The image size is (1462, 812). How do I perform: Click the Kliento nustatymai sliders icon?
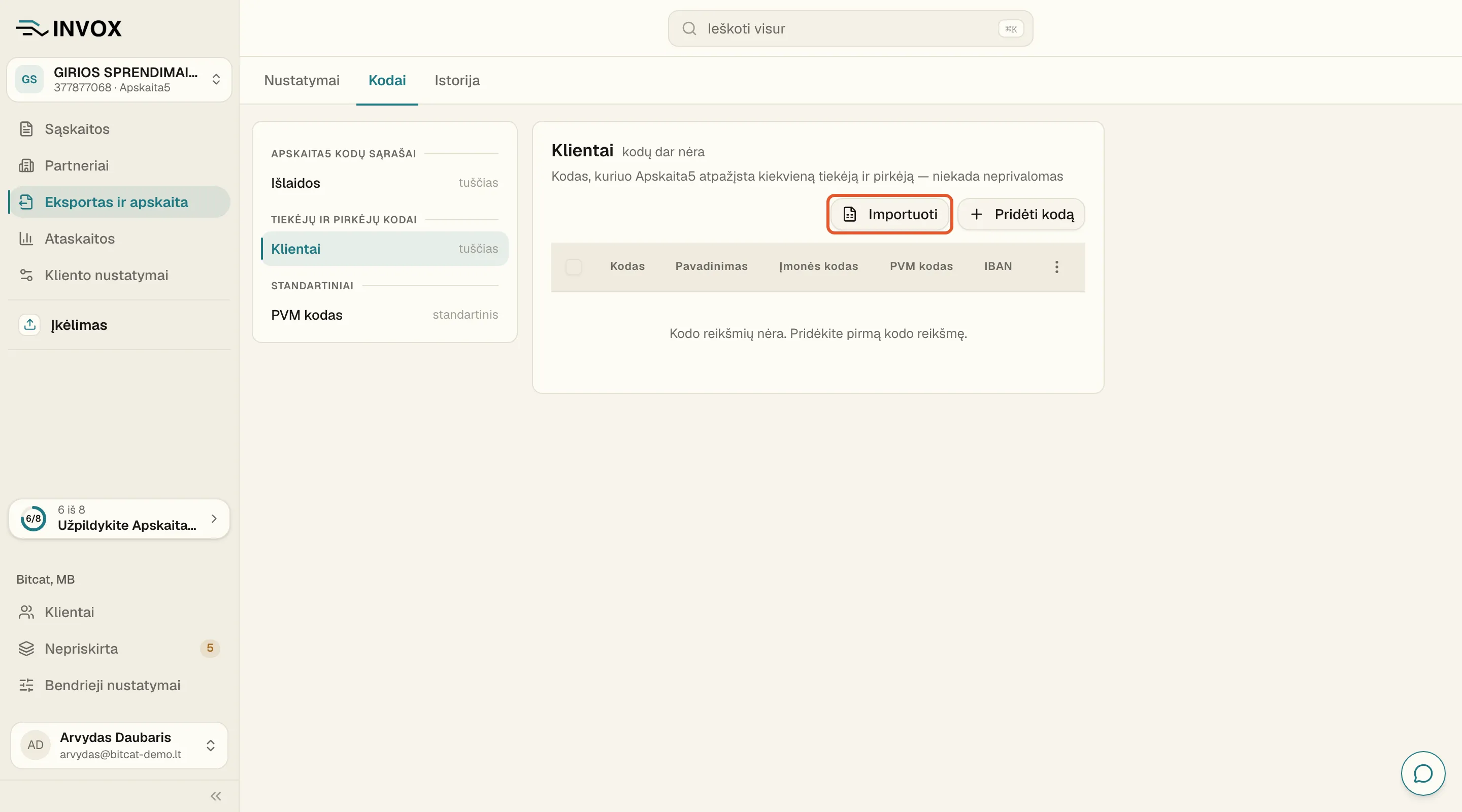(26, 275)
